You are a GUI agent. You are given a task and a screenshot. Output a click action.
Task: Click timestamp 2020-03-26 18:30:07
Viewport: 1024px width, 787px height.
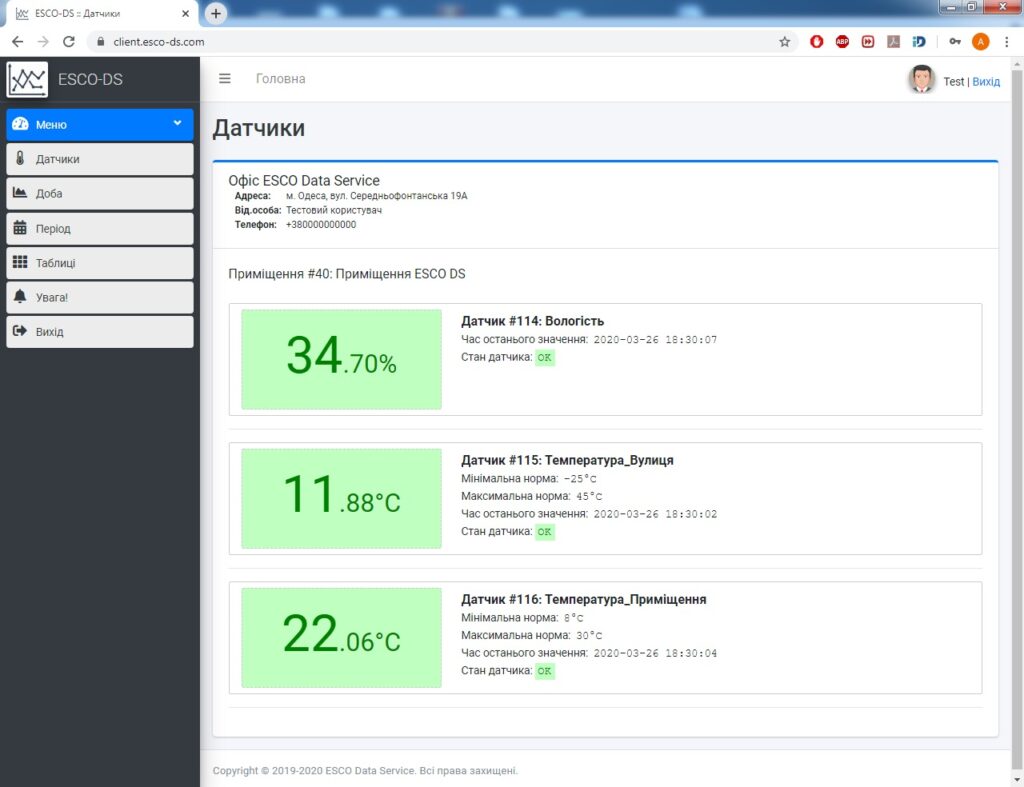click(655, 340)
